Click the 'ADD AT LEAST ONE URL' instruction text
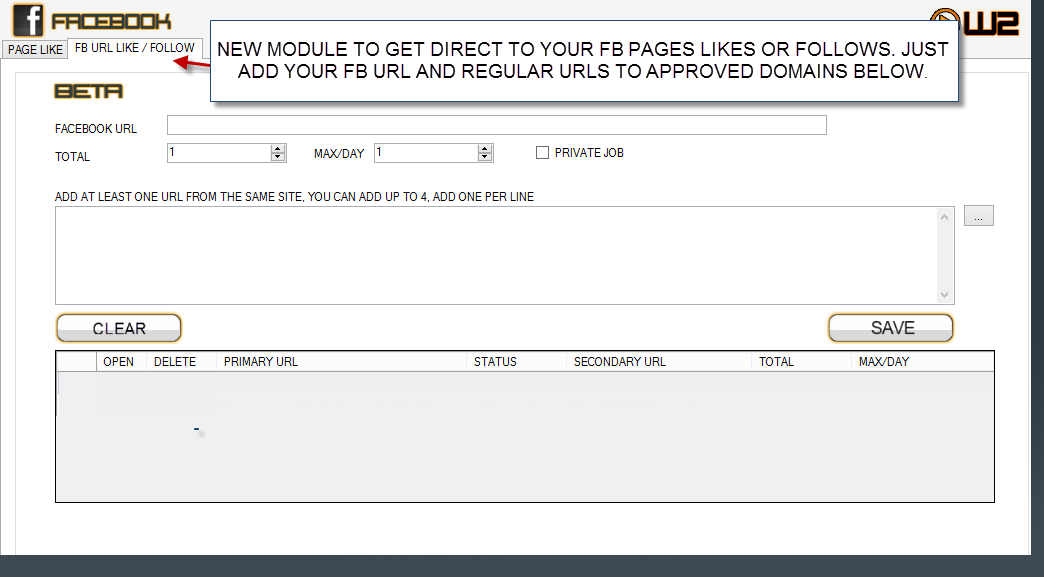The image size is (1044, 577). [x=294, y=197]
